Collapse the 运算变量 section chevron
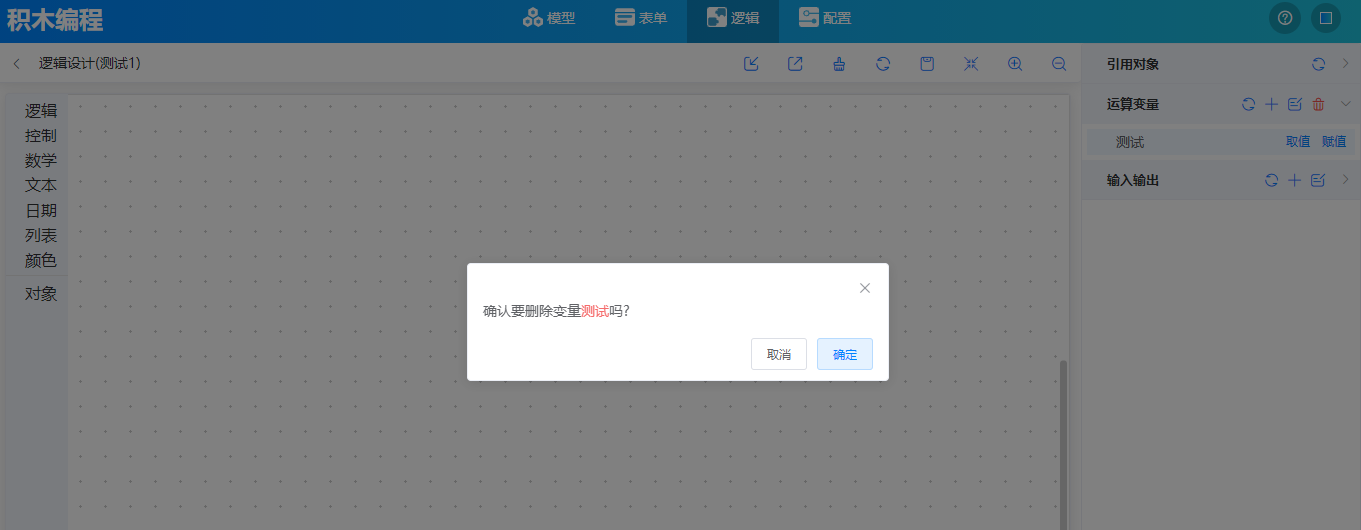1361x530 pixels. pyautogui.click(x=1345, y=104)
